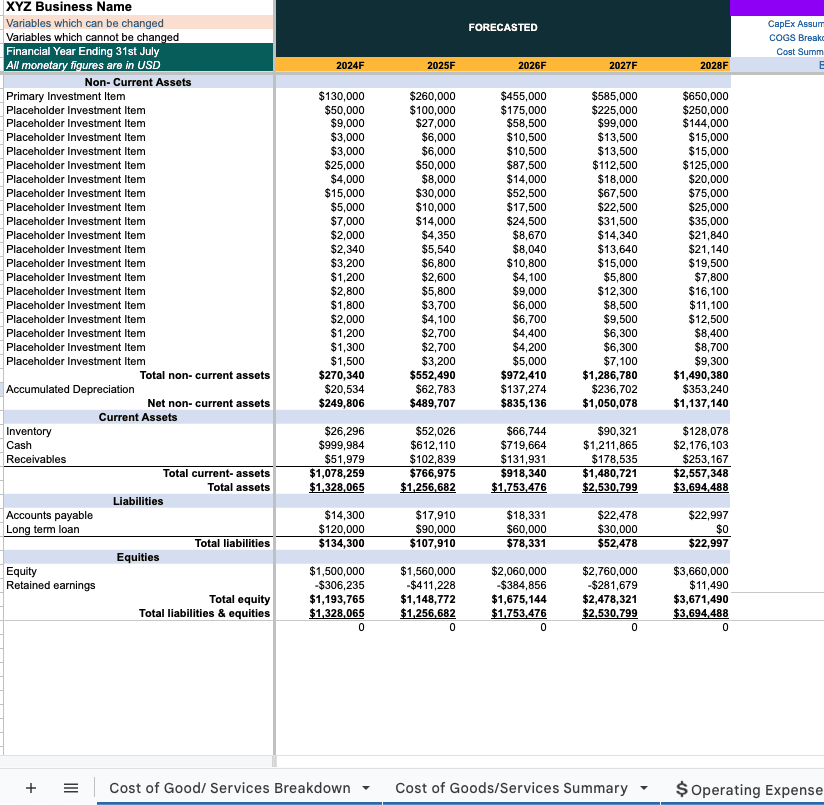Viewport: 824px width, 805px height.
Task: Select the Receivables row label
Action: 36,459
